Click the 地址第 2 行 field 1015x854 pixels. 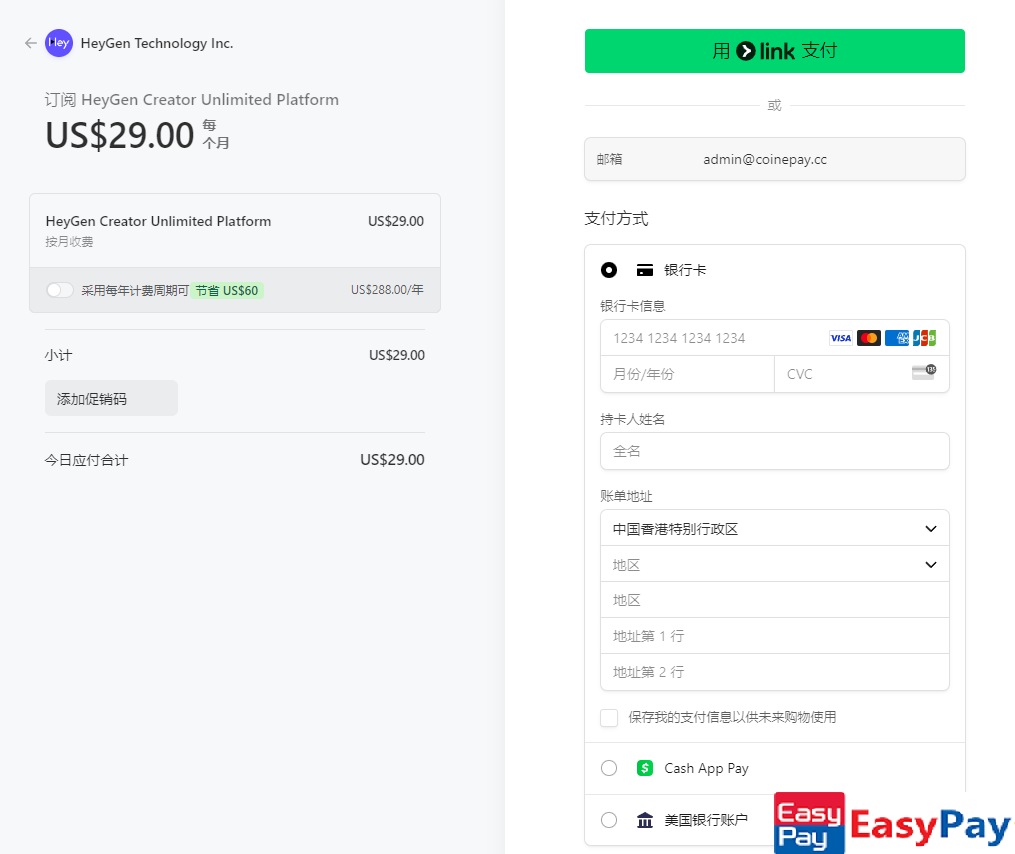pos(775,672)
